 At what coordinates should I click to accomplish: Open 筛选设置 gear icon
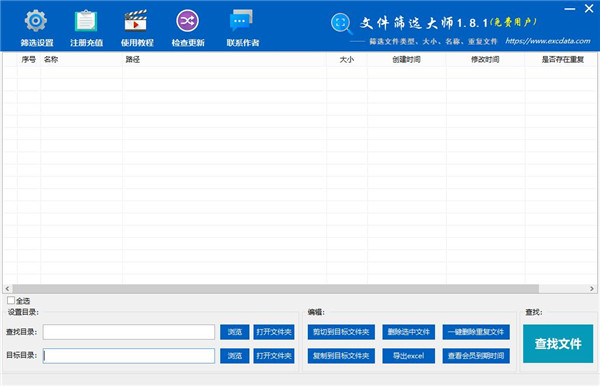[x=36, y=21]
